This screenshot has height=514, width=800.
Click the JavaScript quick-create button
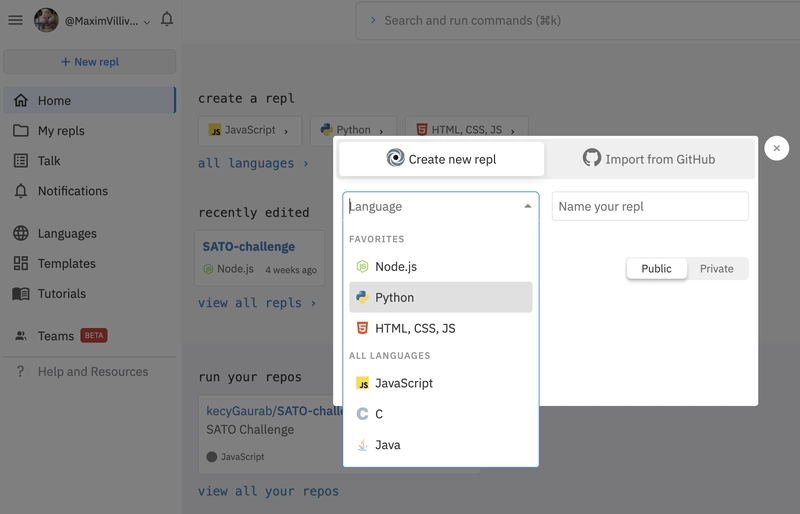(250, 131)
